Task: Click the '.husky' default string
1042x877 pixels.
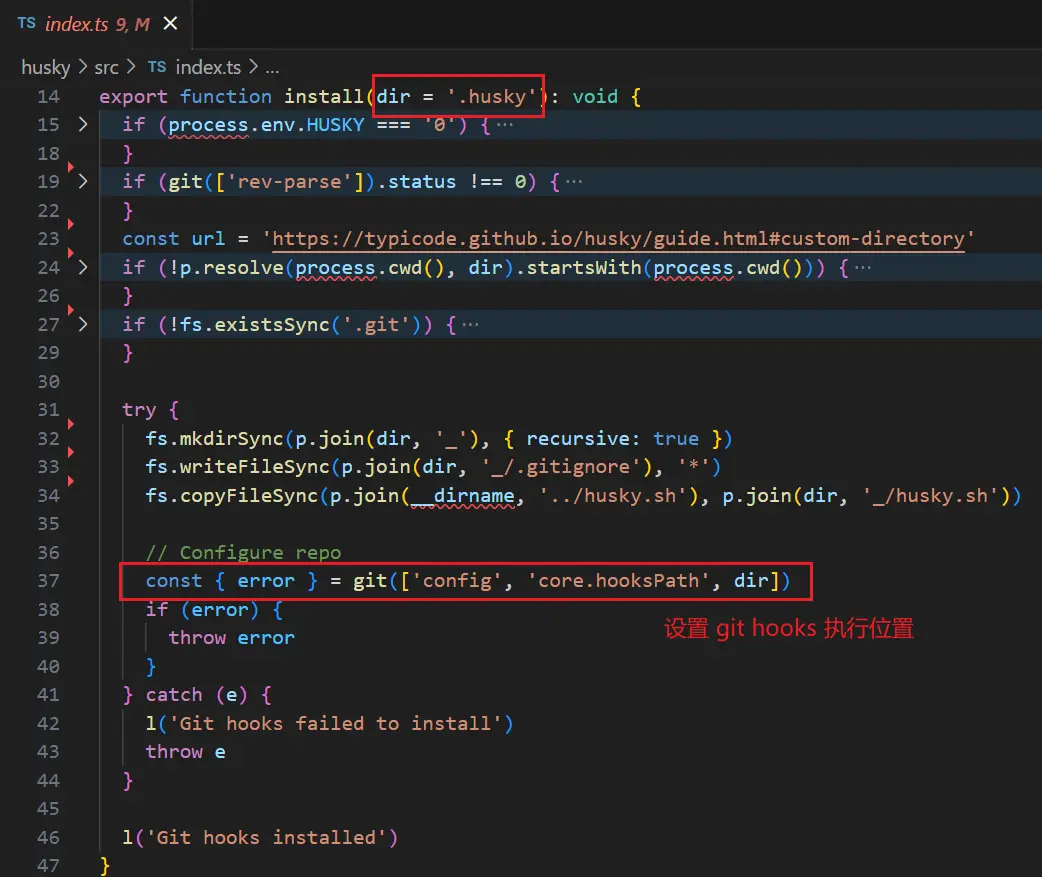Action: point(491,97)
